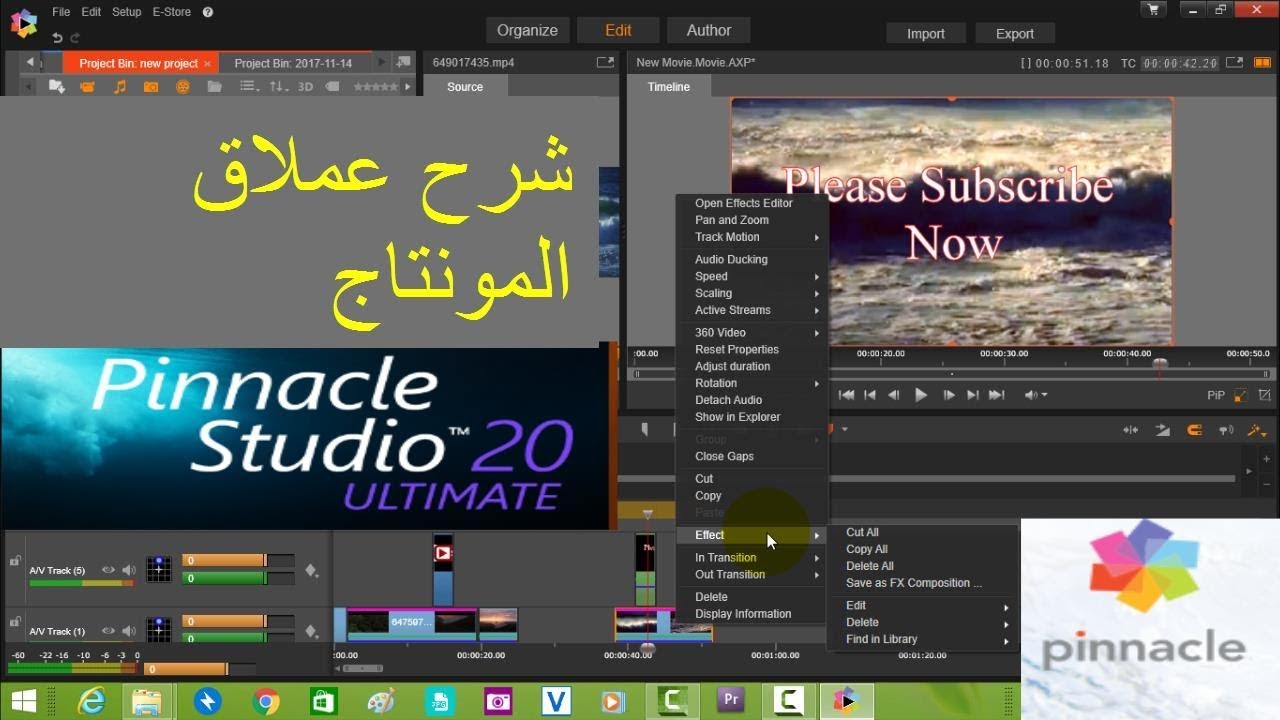1280x720 pixels.
Task: Click the shopping cart icon in title bar
Action: tap(1153, 10)
